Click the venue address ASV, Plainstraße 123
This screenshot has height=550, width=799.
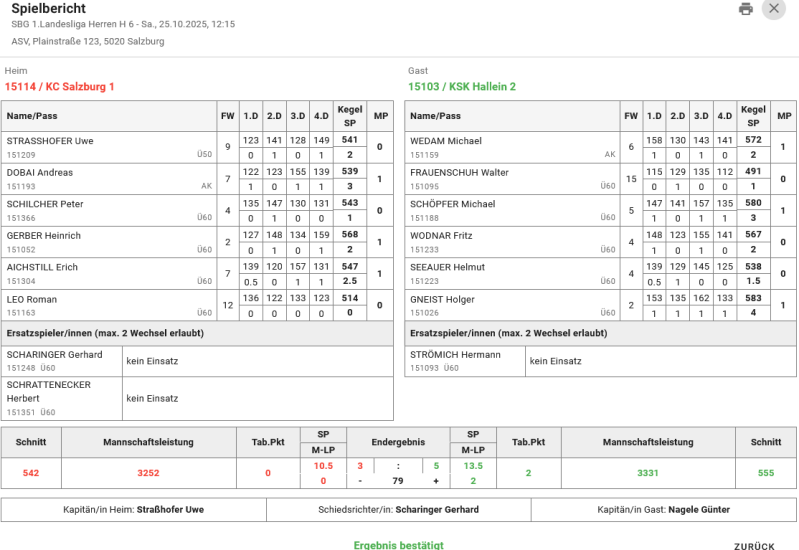pyautogui.click(x=88, y=41)
